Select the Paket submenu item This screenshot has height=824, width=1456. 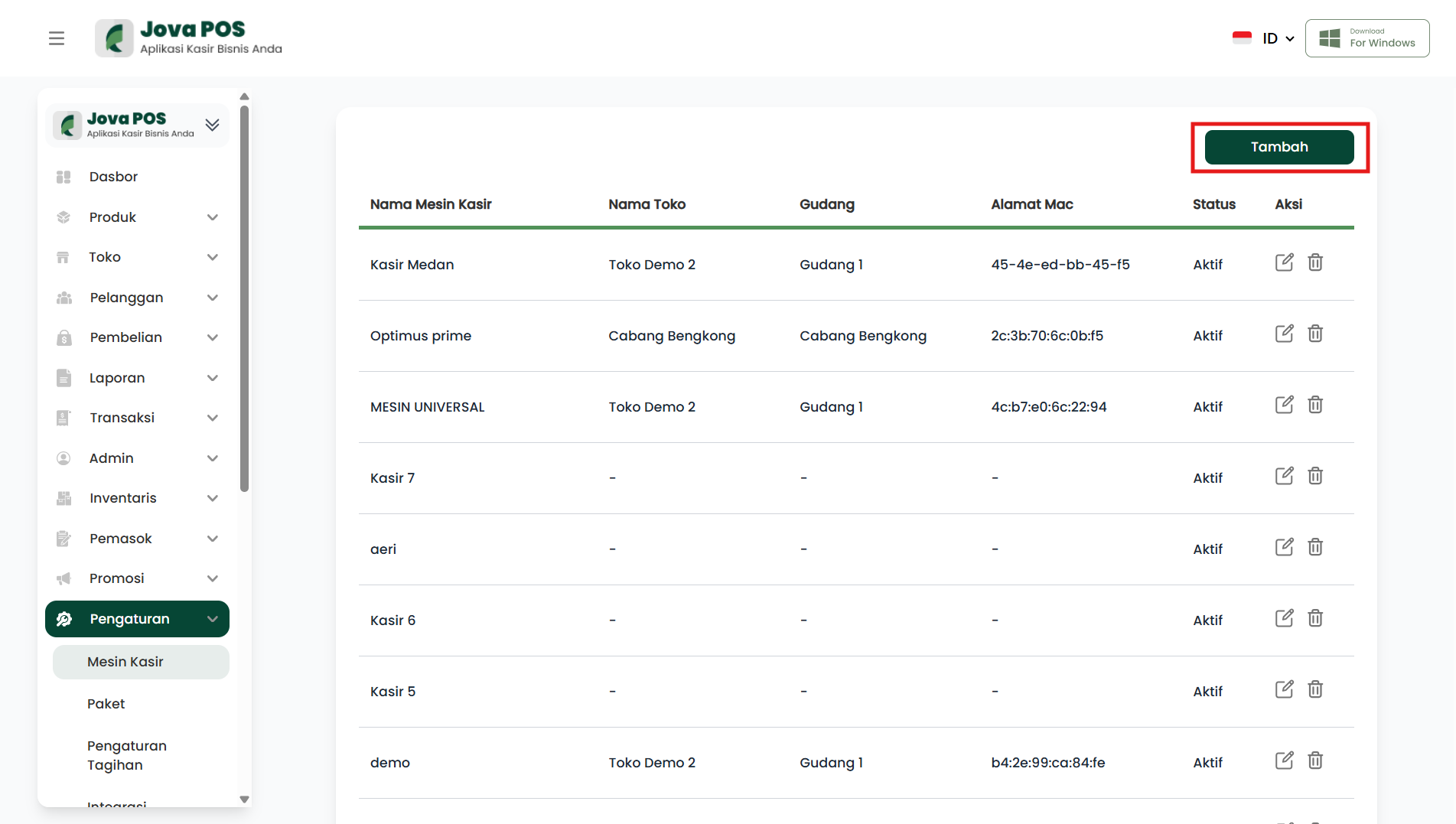(106, 704)
